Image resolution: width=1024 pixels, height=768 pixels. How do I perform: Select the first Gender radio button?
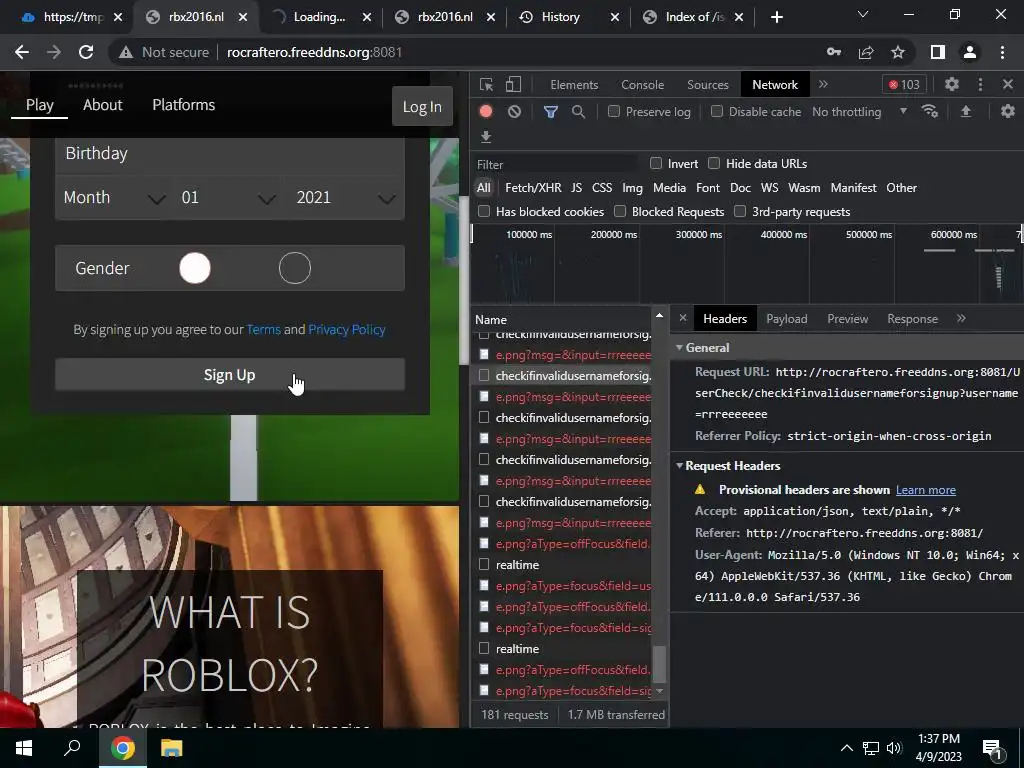click(195, 268)
